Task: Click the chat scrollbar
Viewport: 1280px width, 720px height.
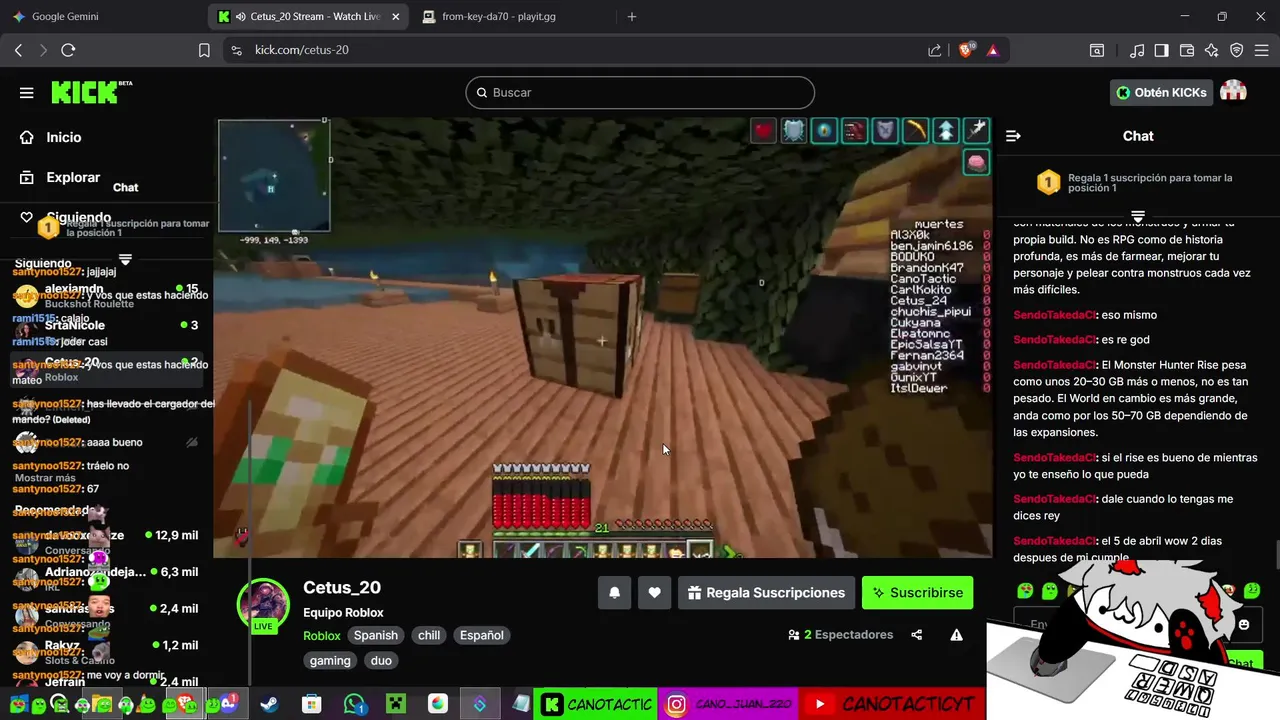Action: tap(1276, 553)
